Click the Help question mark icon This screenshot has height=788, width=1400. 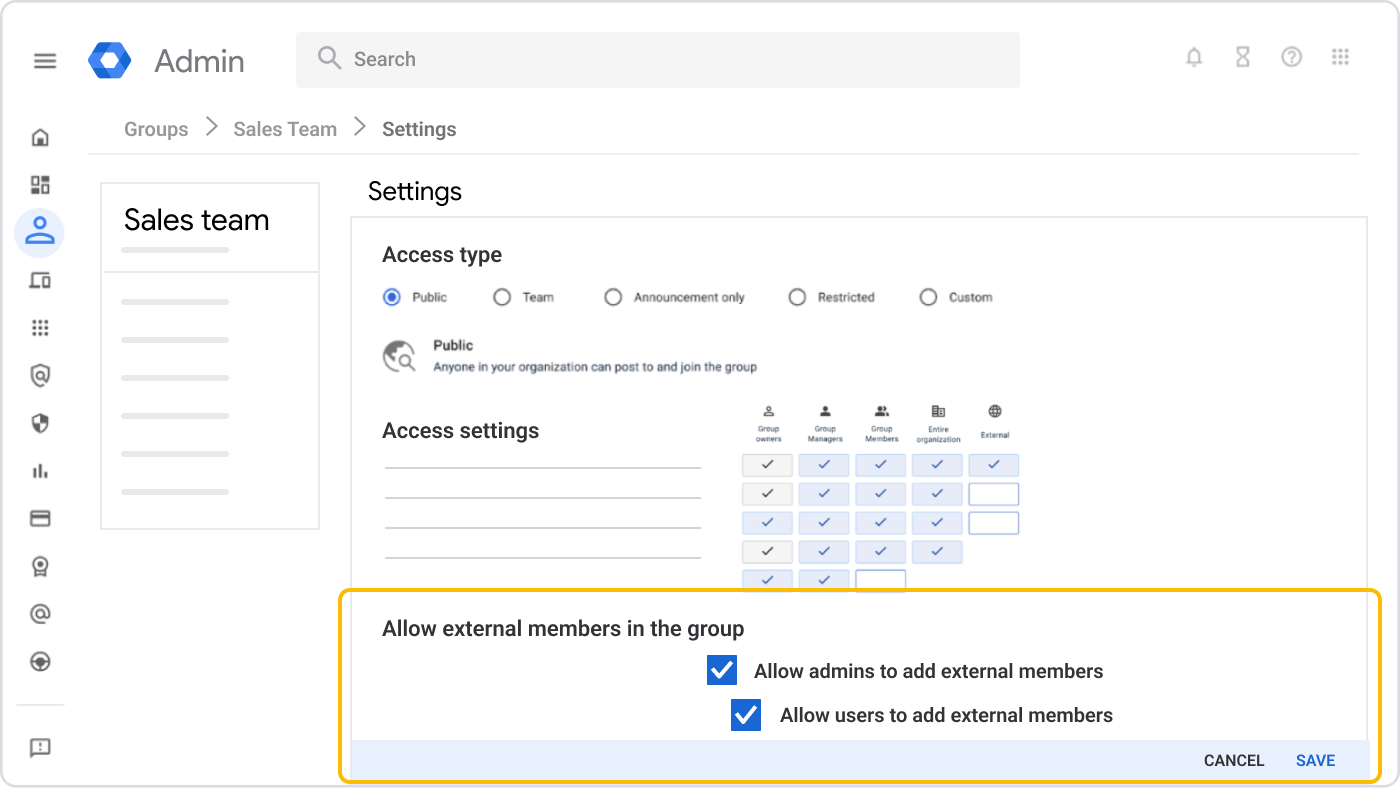pyautogui.click(x=1292, y=58)
